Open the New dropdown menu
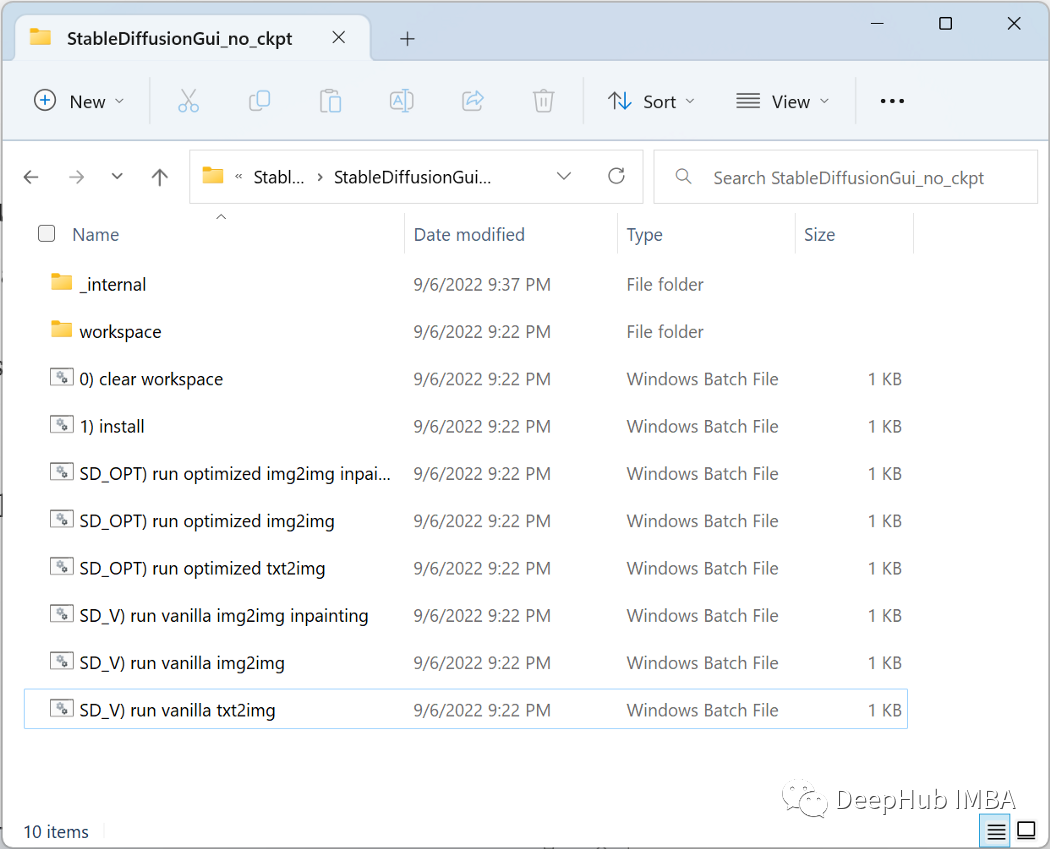Viewport: 1050px width, 849px height. [79, 101]
